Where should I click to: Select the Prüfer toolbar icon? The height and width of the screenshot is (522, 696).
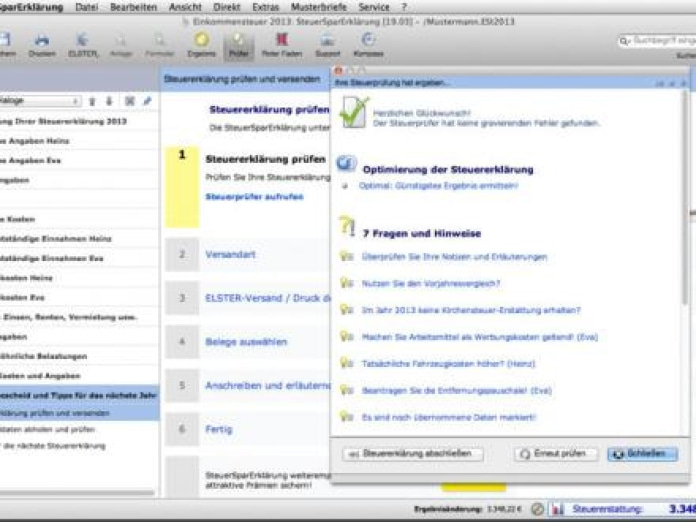(x=238, y=40)
